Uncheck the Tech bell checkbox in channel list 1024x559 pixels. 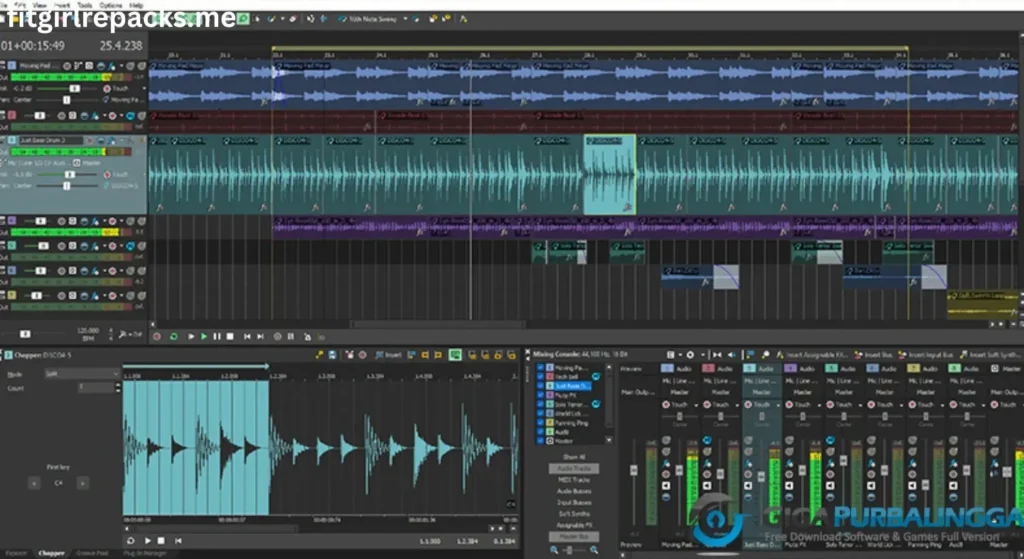[540, 377]
